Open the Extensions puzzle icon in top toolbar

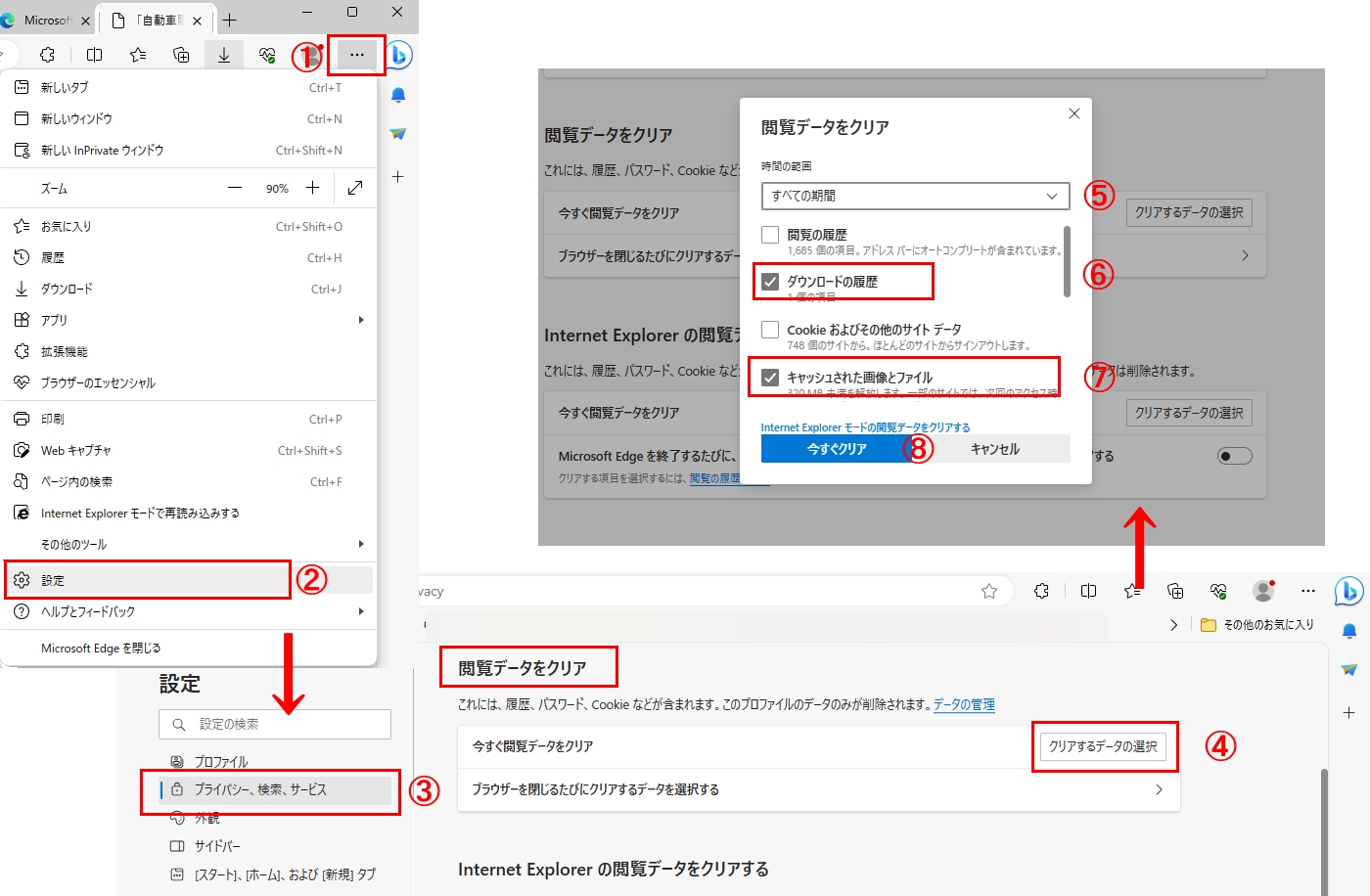(47, 55)
